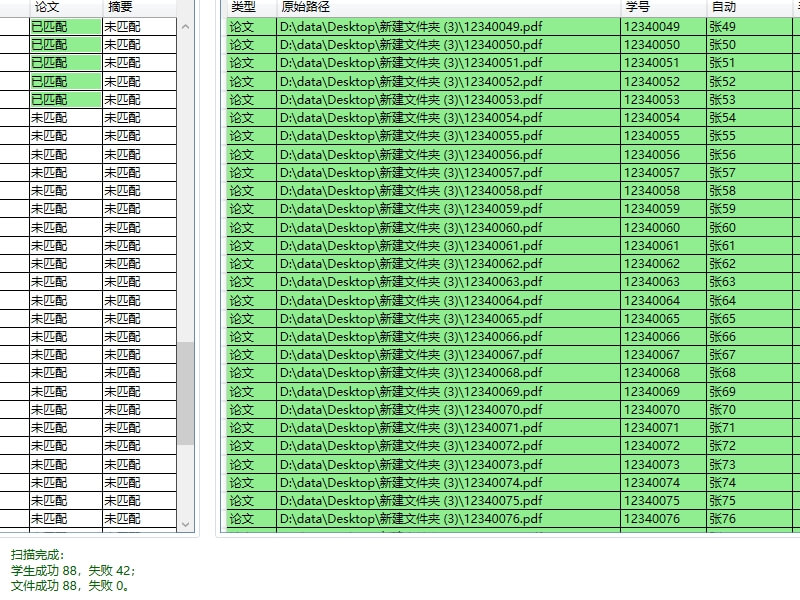800x600 pixels.
Task: Click the 扫描完成 status text
Action: (x=37, y=554)
